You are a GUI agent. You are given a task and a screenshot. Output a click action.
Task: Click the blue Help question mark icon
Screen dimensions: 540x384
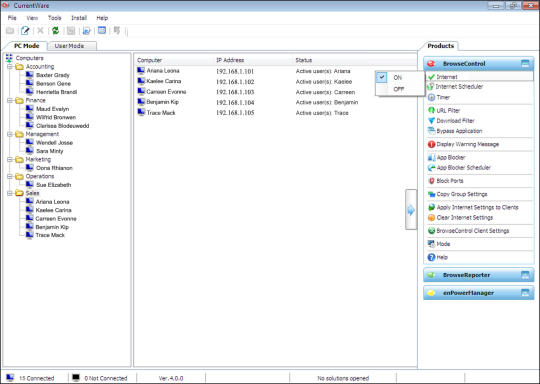coord(431,257)
